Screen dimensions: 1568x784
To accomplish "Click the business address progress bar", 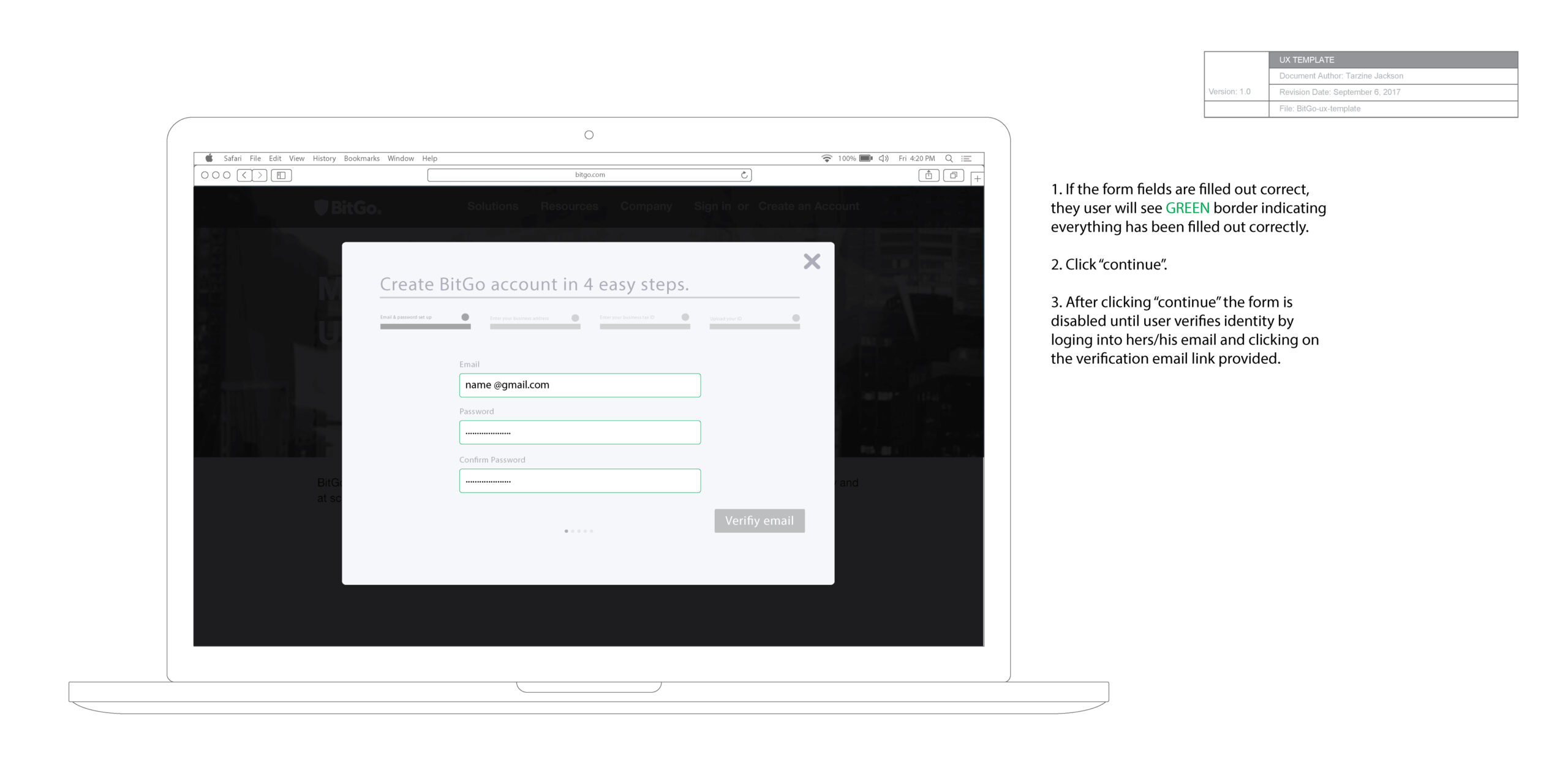I will [535, 326].
